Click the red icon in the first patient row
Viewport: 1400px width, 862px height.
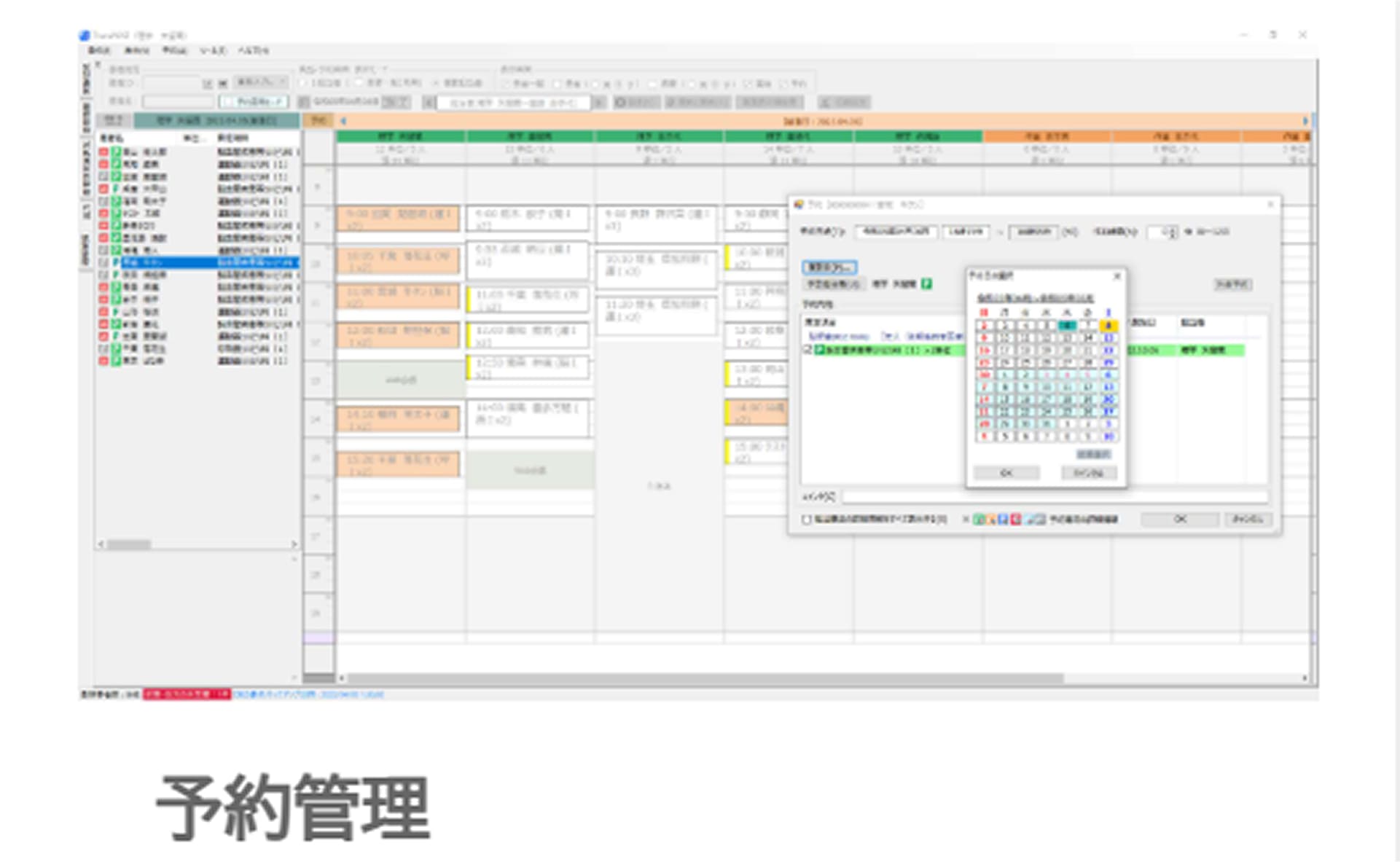click(103, 152)
